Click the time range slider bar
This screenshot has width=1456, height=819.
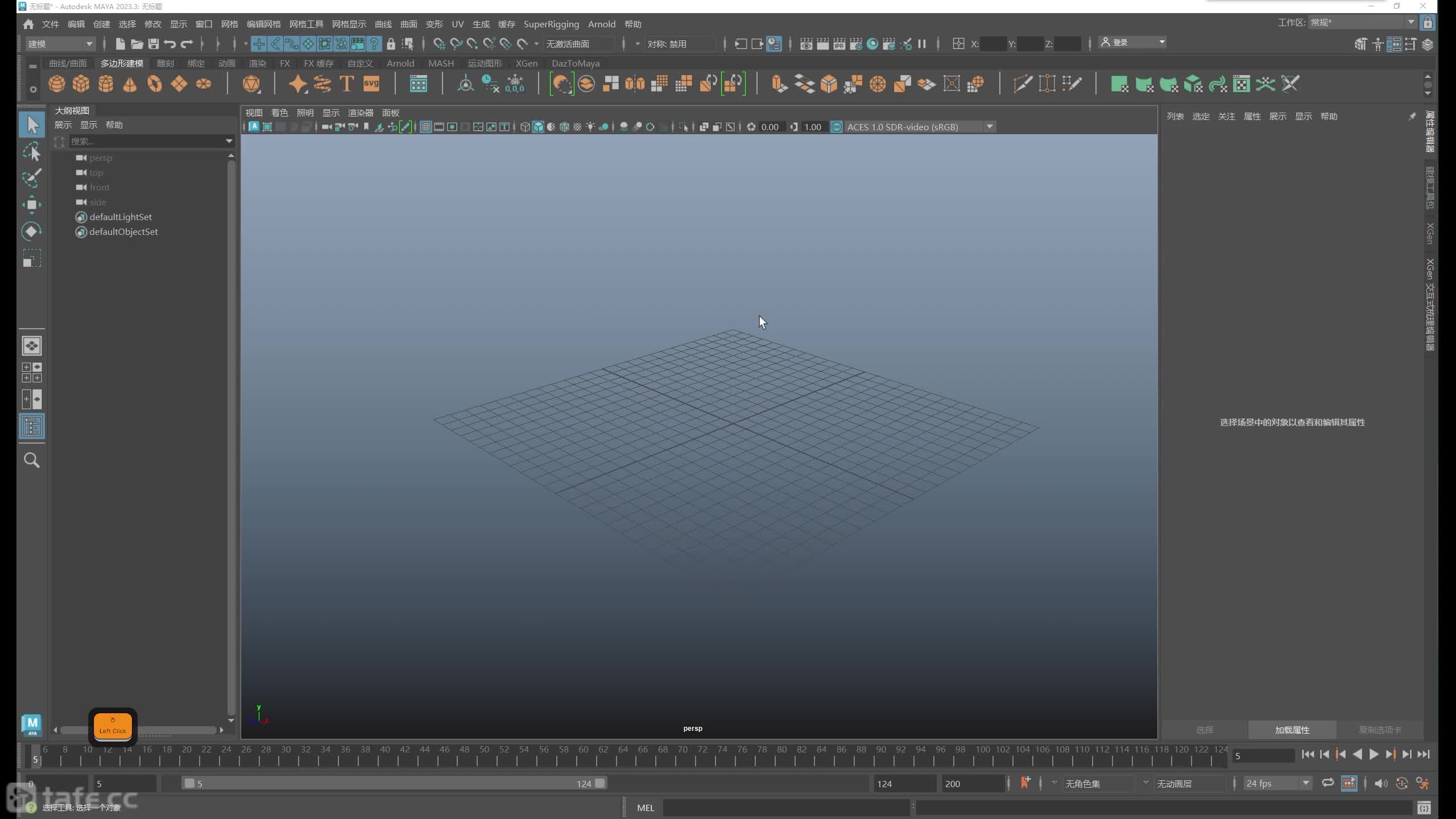pos(395,783)
